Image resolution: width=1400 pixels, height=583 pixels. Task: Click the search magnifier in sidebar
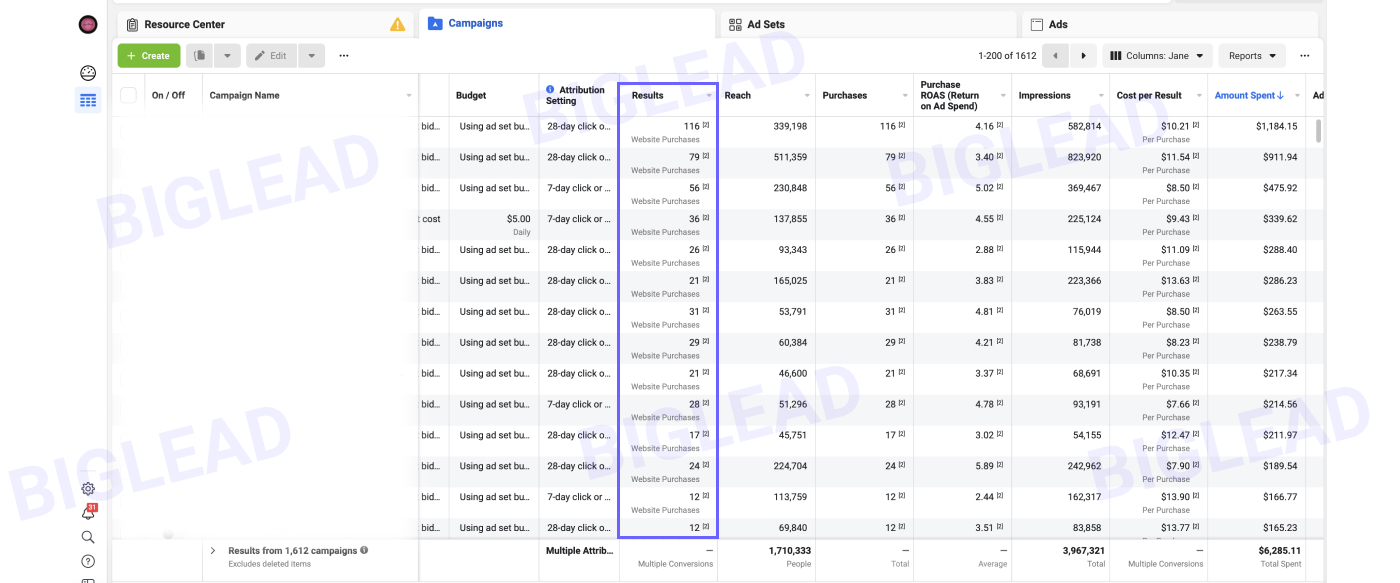click(88, 537)
